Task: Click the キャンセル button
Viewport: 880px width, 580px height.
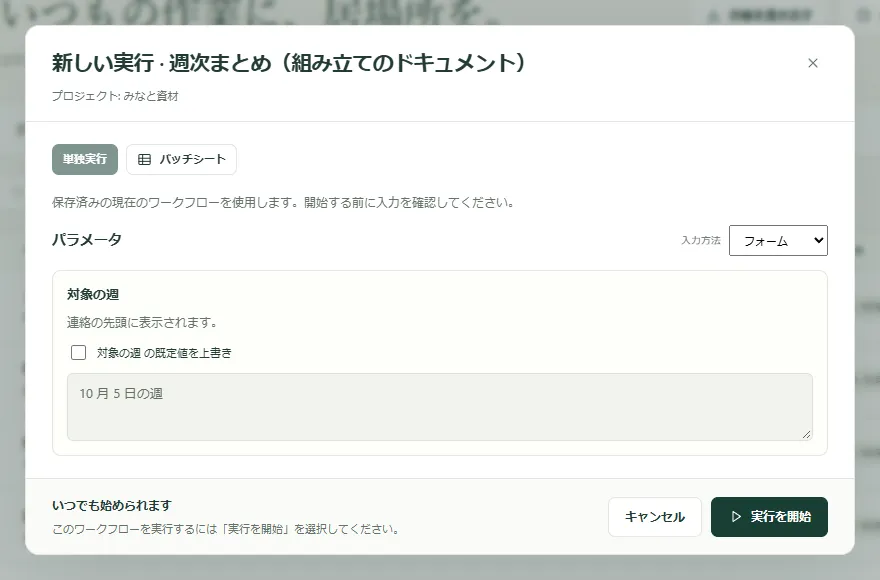Action: (654, 517)
